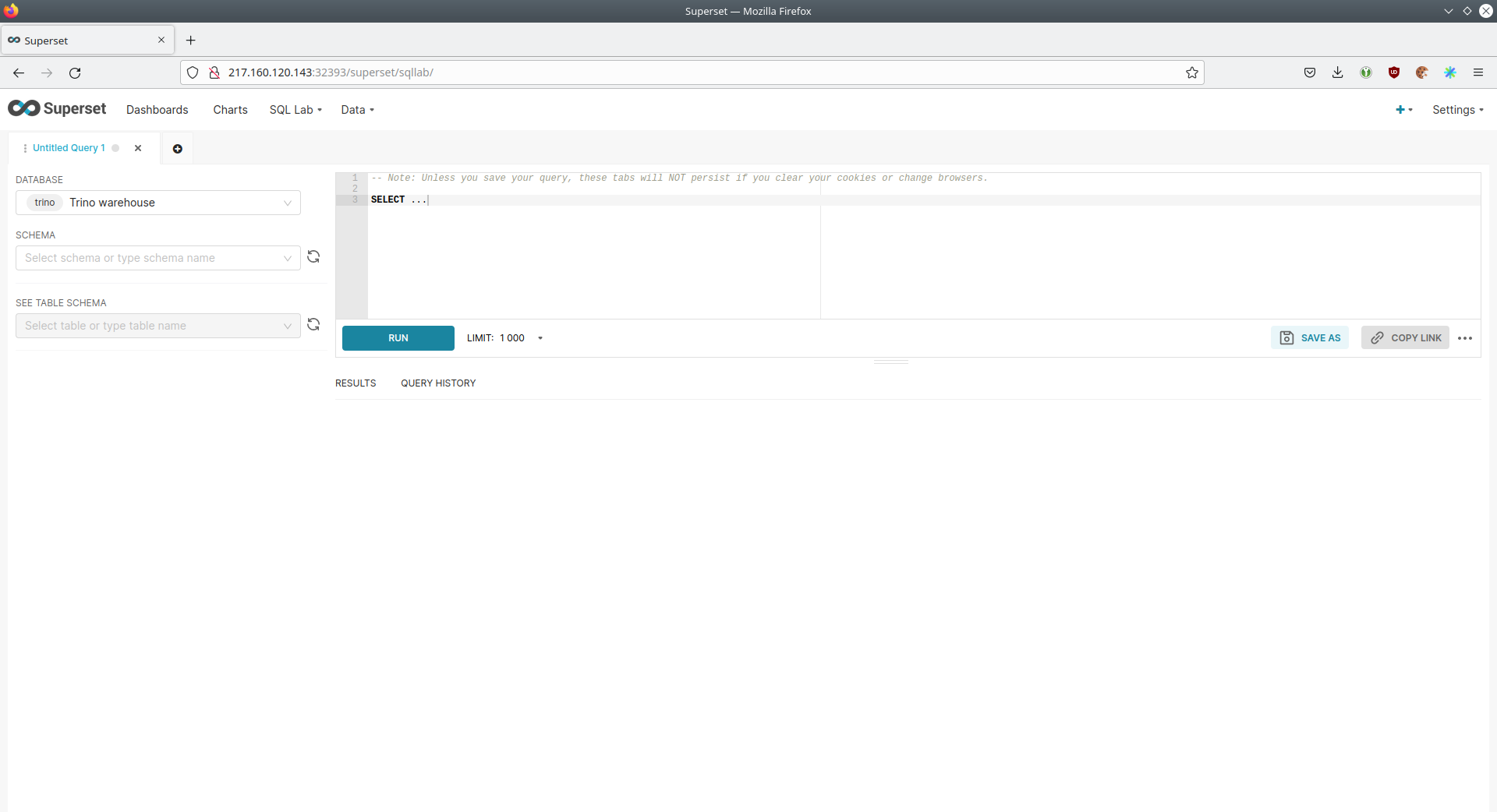Screen dimensions: 1497x812
Task: Open the Firefox downloads panel
Action: pos(1337,72)
